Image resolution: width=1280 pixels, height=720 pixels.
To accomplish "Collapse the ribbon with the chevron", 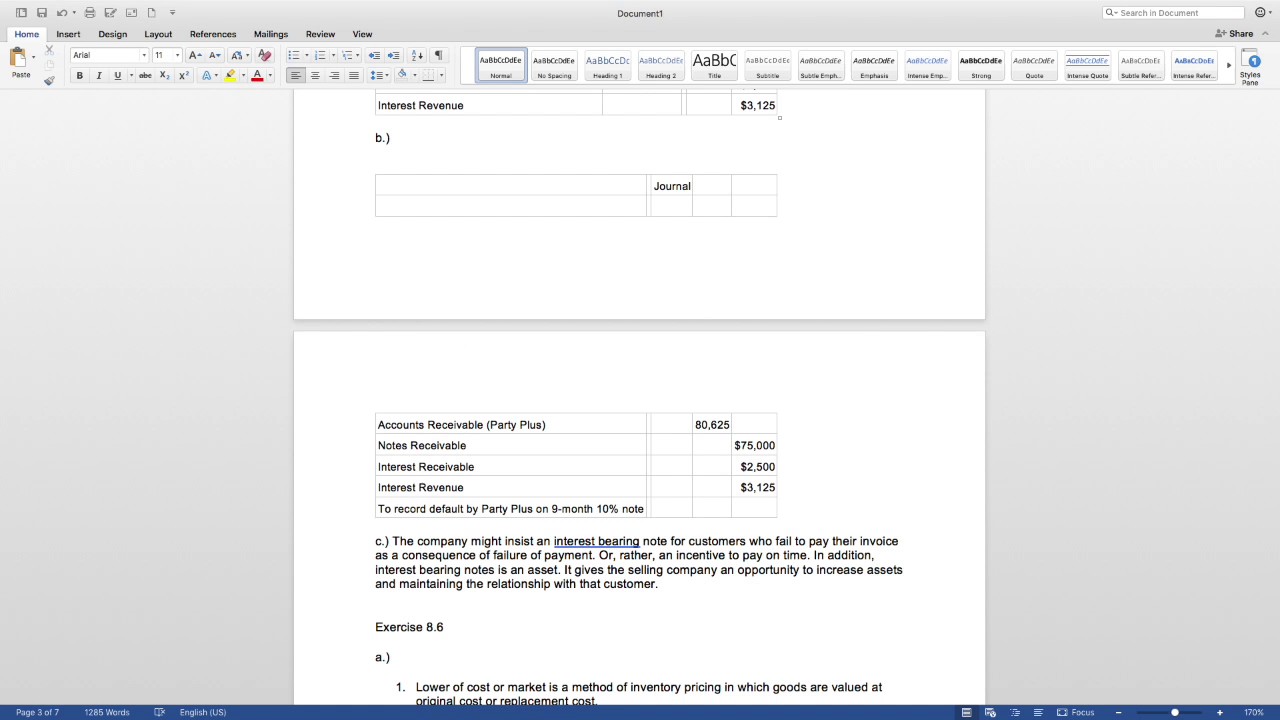I will coord(1265,34).
